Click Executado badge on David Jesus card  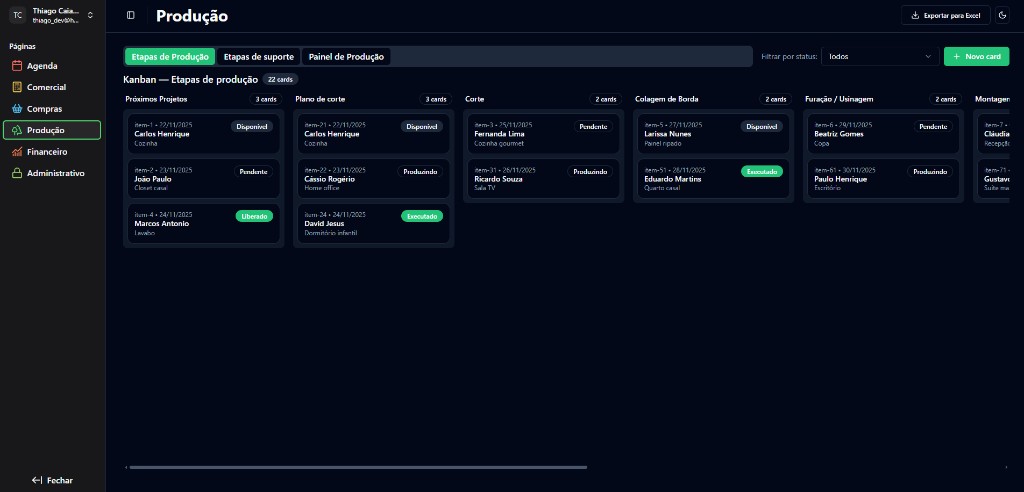422,216
